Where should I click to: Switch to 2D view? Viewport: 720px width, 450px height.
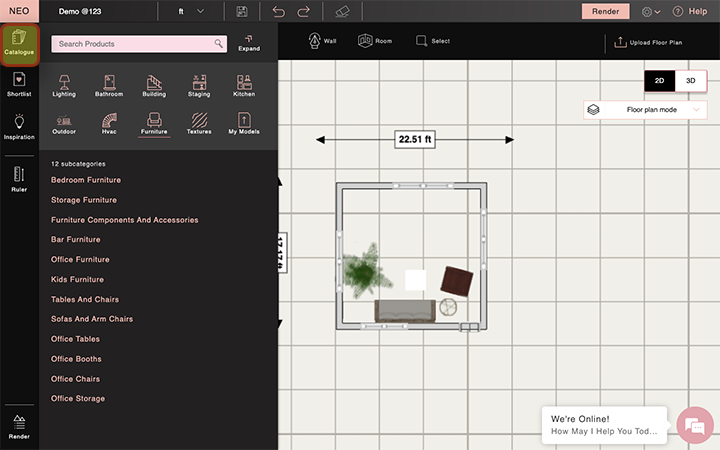tap(659, 81)
